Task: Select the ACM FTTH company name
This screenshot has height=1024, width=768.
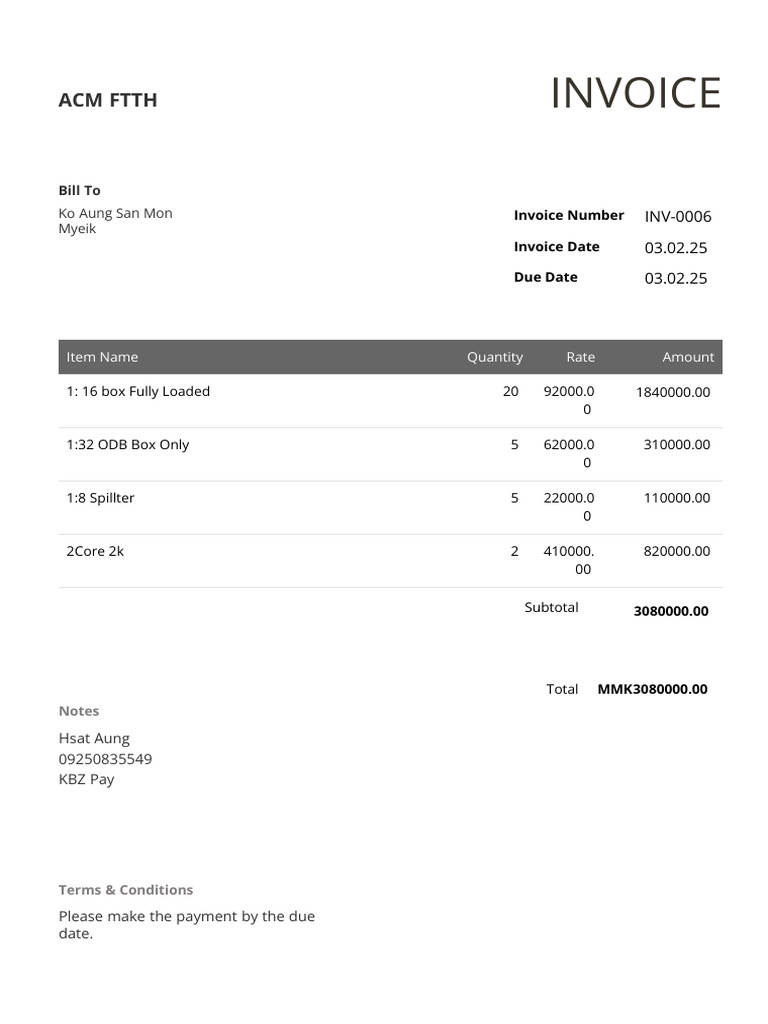Action: [108, 100]
